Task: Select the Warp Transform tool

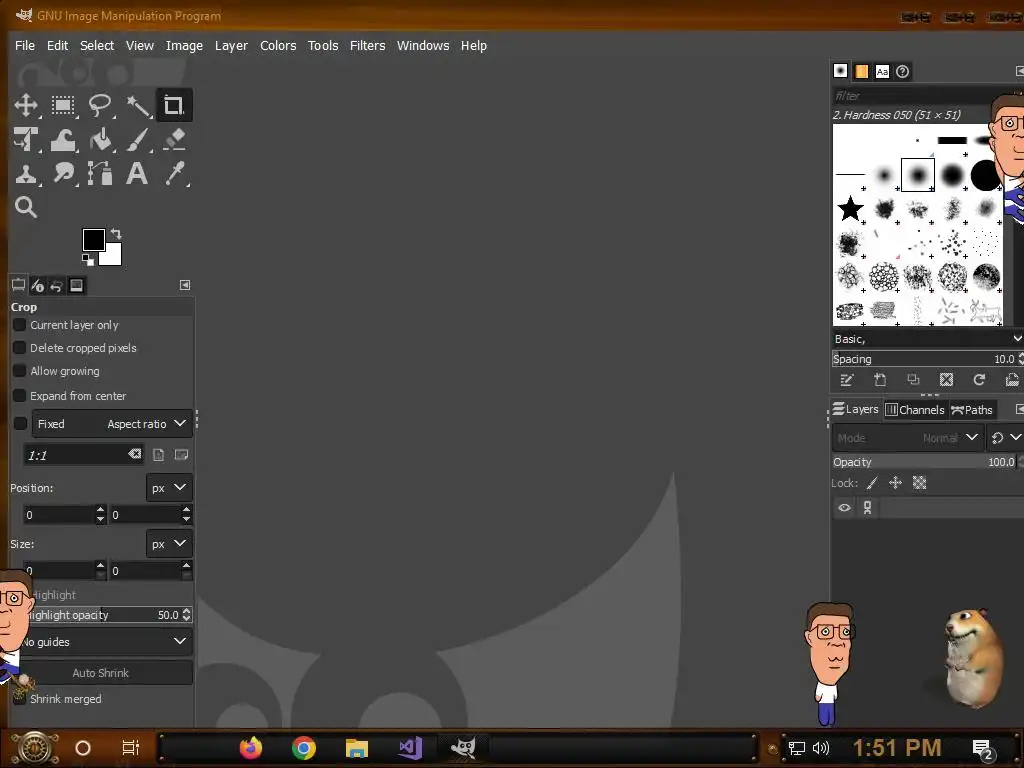Action: (x=63, y=140)
